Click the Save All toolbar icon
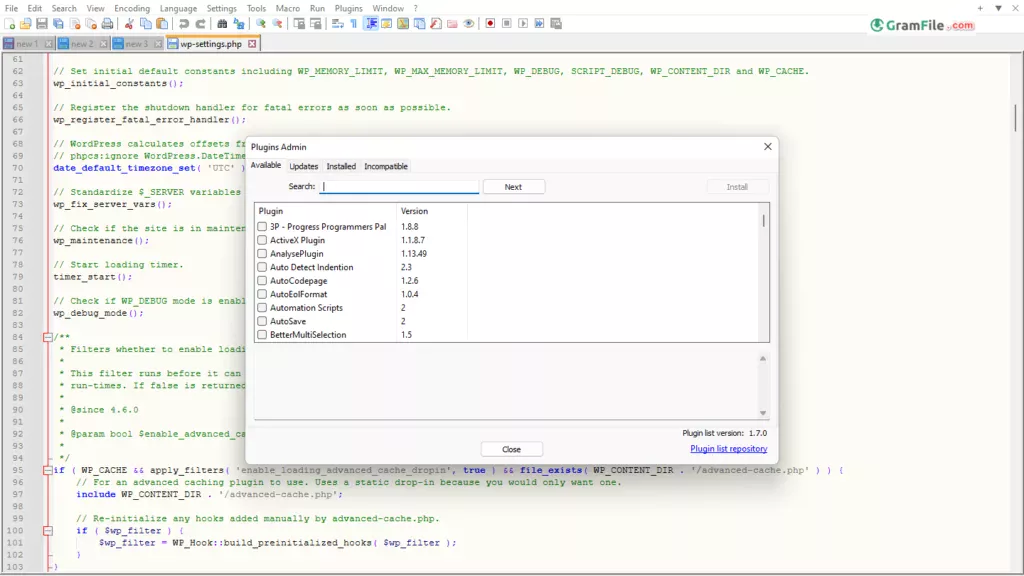This screenshot has width=1024, height=576. tap(58, 24)
